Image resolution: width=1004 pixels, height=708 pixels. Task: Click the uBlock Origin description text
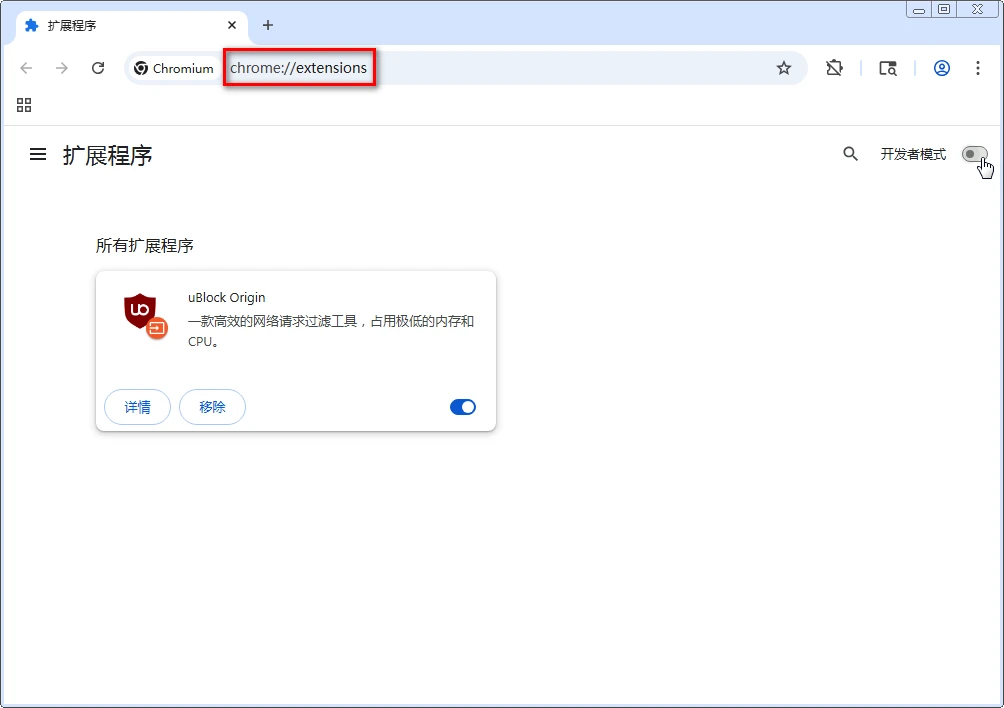[331, 331]
